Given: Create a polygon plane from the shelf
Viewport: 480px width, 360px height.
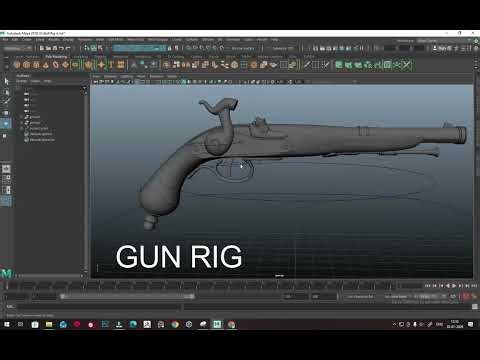Looking at the screenshot, I should click(65, 65).
